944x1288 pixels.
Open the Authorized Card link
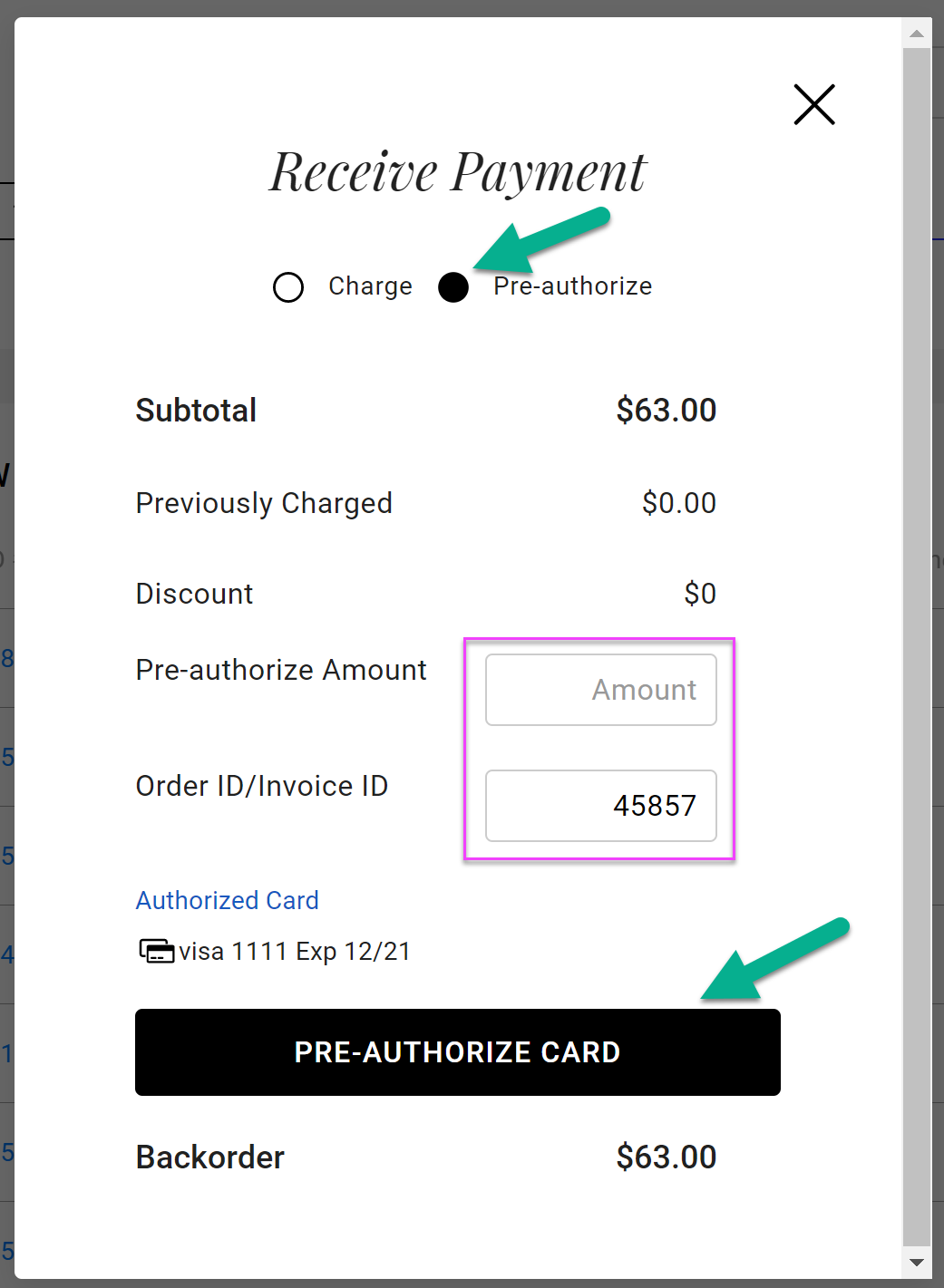[x=227, y=900]
